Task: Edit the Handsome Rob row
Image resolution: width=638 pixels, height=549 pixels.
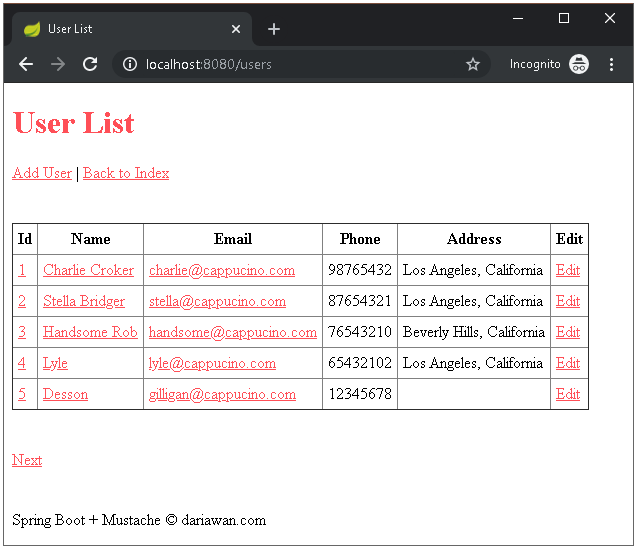Action: (x=568, y=332)
